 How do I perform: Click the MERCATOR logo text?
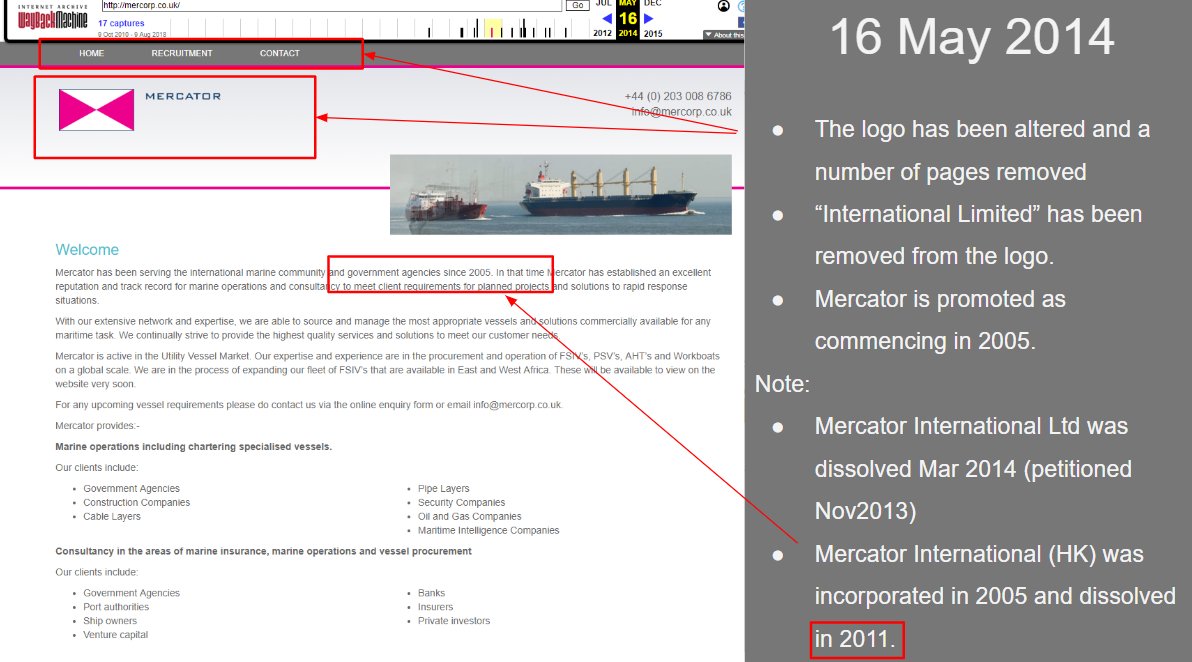tap(183, 97)
